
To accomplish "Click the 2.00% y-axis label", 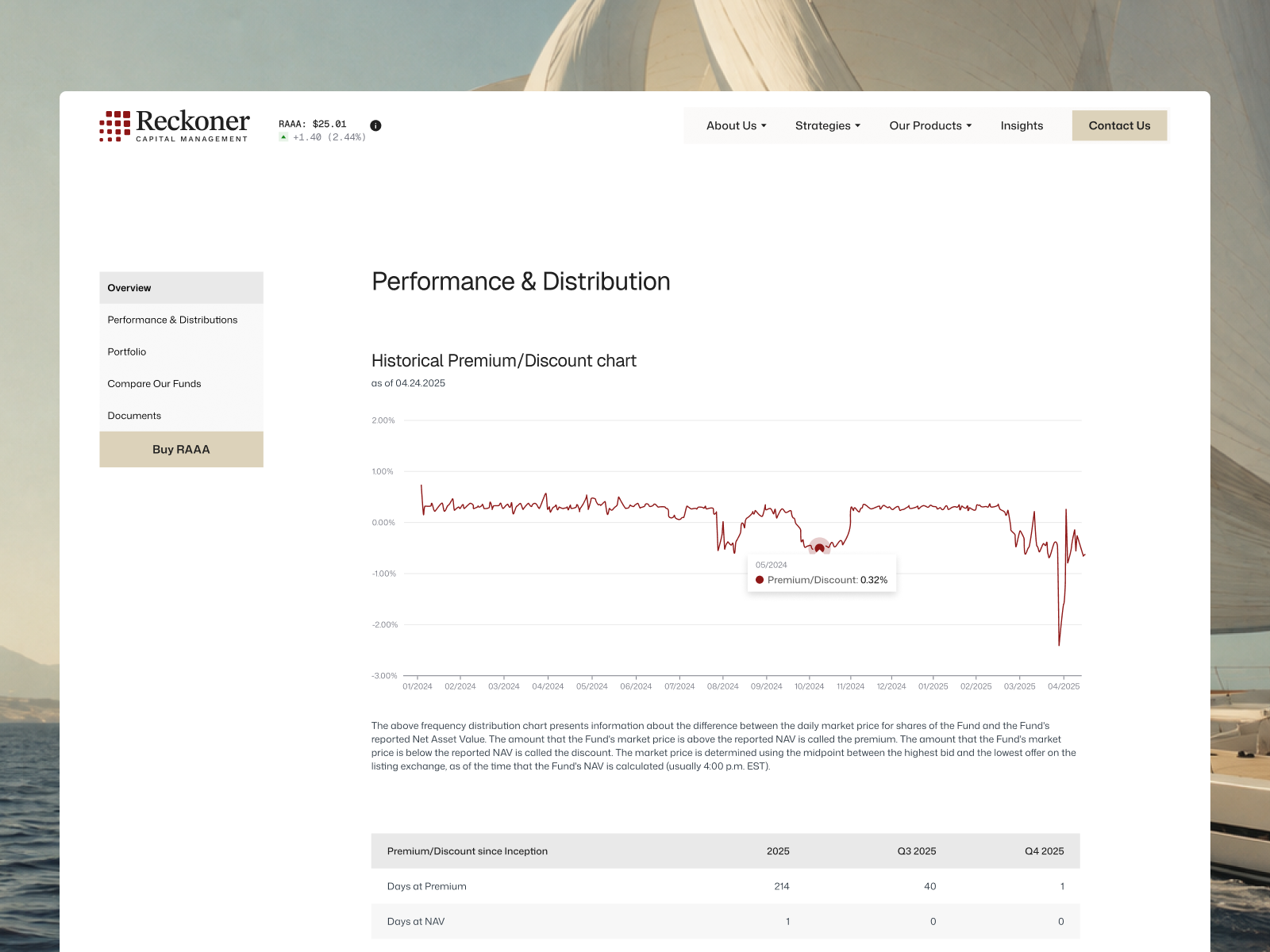I will pos(383,420).
